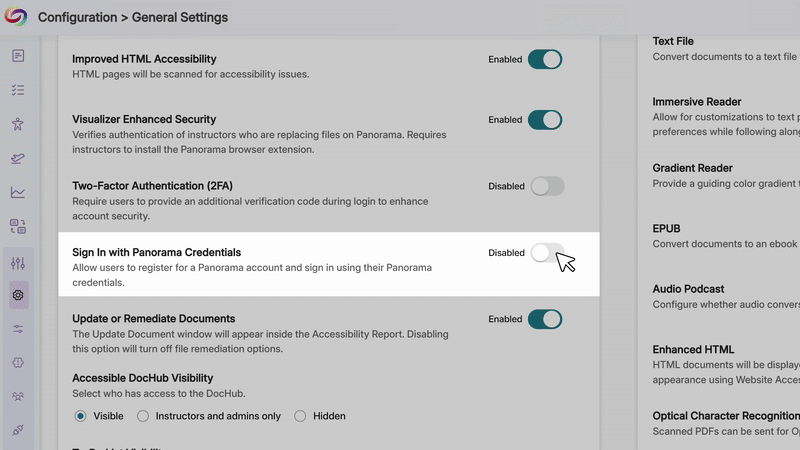
Task: Click the Visualizer Enhanced Security title
Action: click(144, 119)
